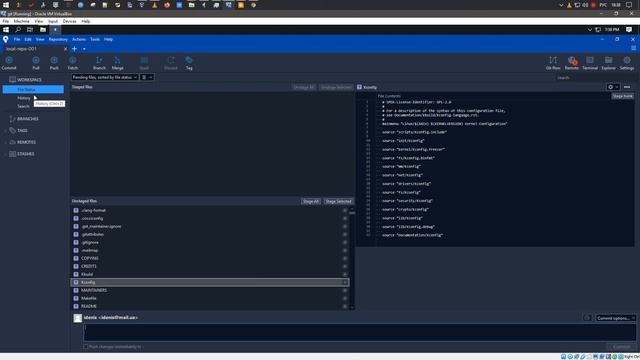Open the Git Flow tool
Screen dimensions: 640x360
(x=553, y=63)
